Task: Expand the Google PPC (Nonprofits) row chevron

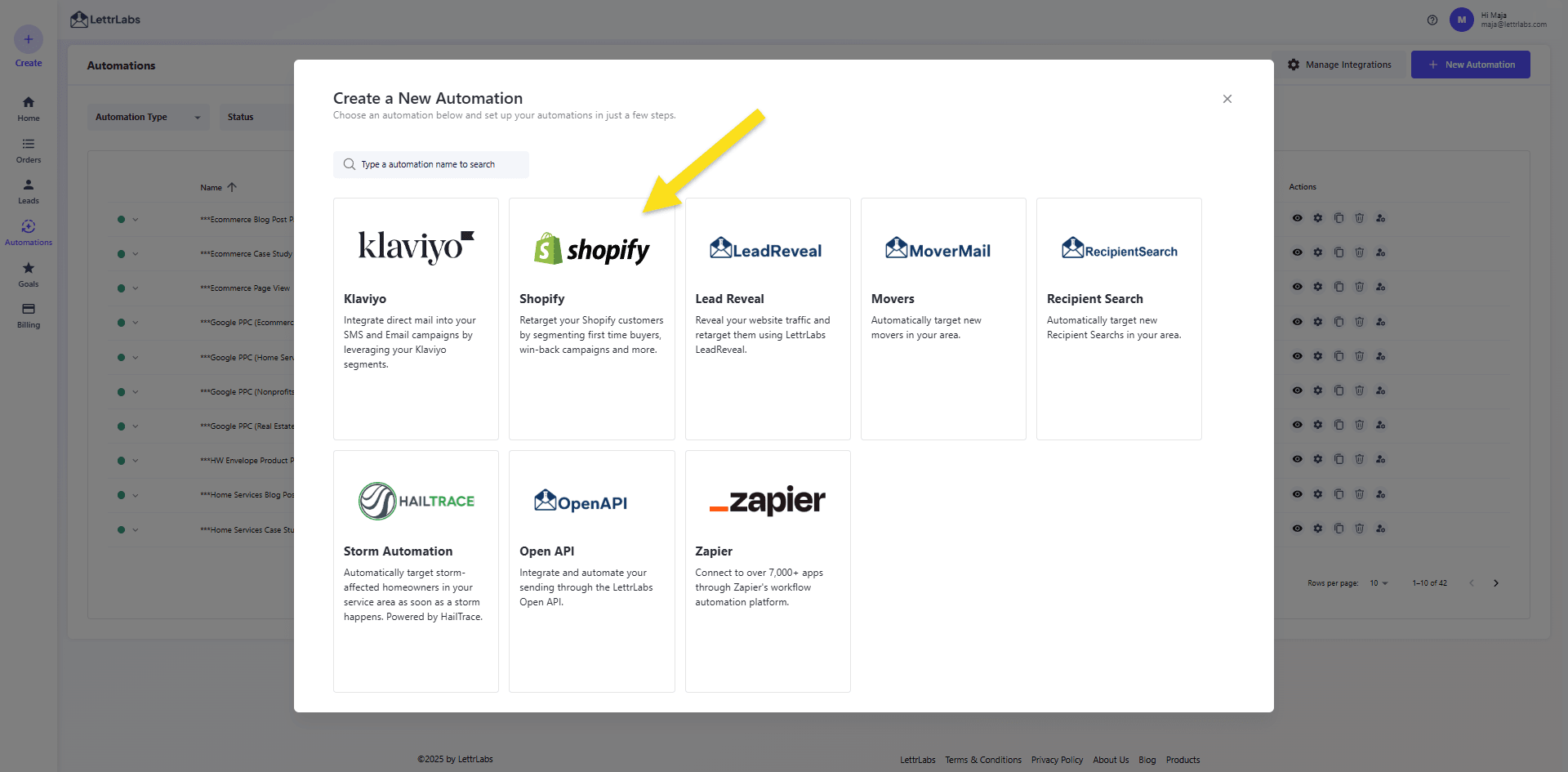Action: click(136, 392)
